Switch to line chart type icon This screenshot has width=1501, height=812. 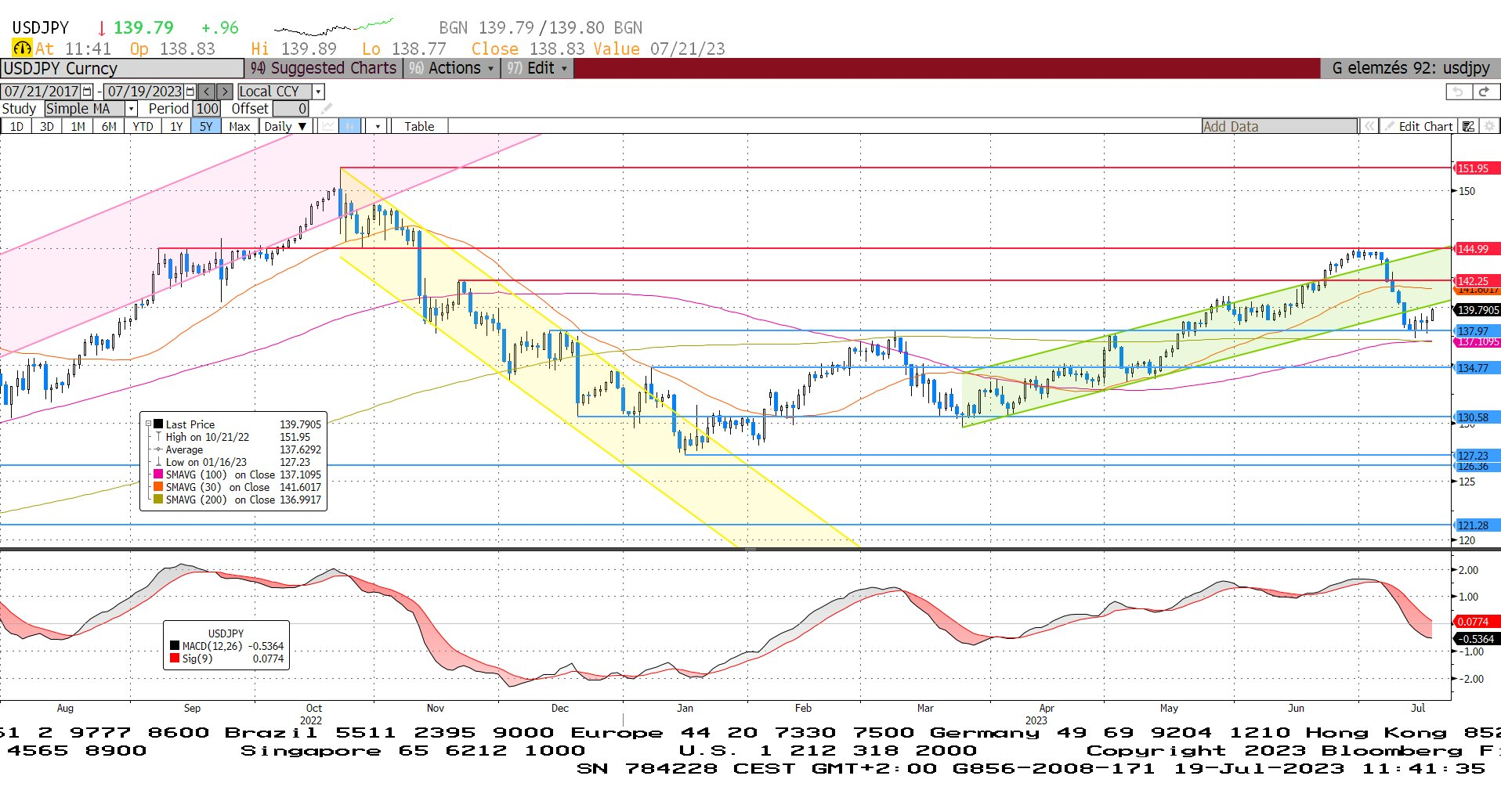[x=328, y=126]
